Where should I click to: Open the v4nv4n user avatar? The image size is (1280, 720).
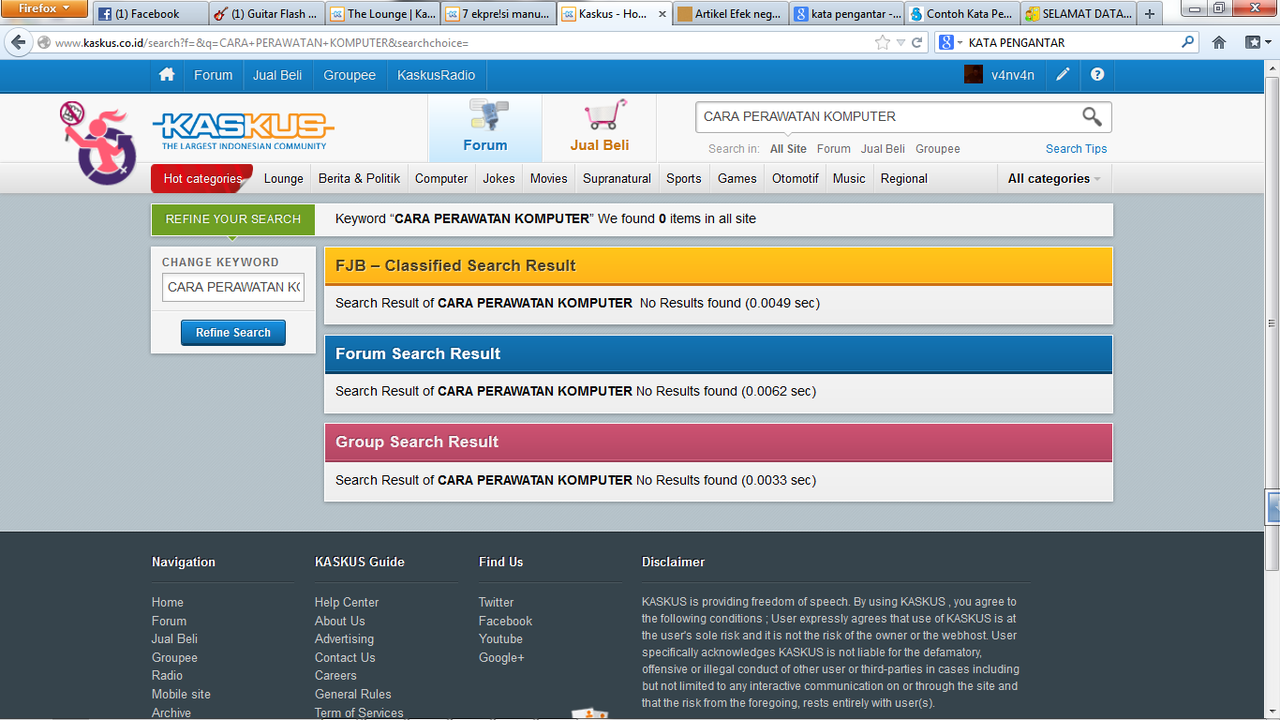pos(973,75)
